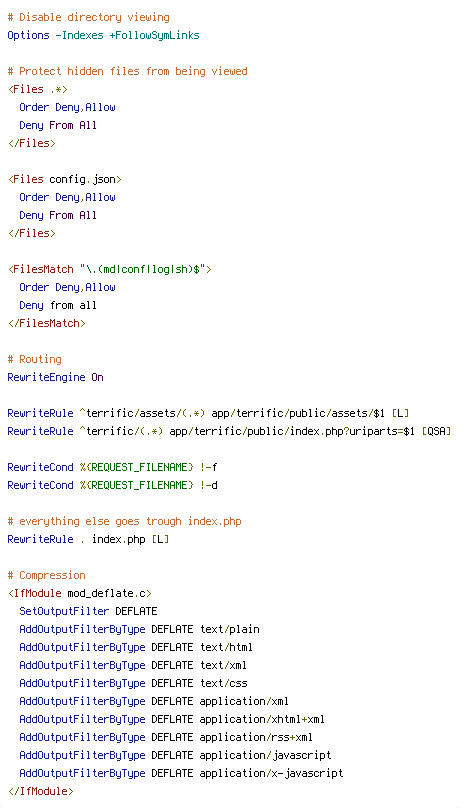The image size is (460, 808).
Task: Click the SetOutputFilter DEFLATE line
Action: (88, 611)
